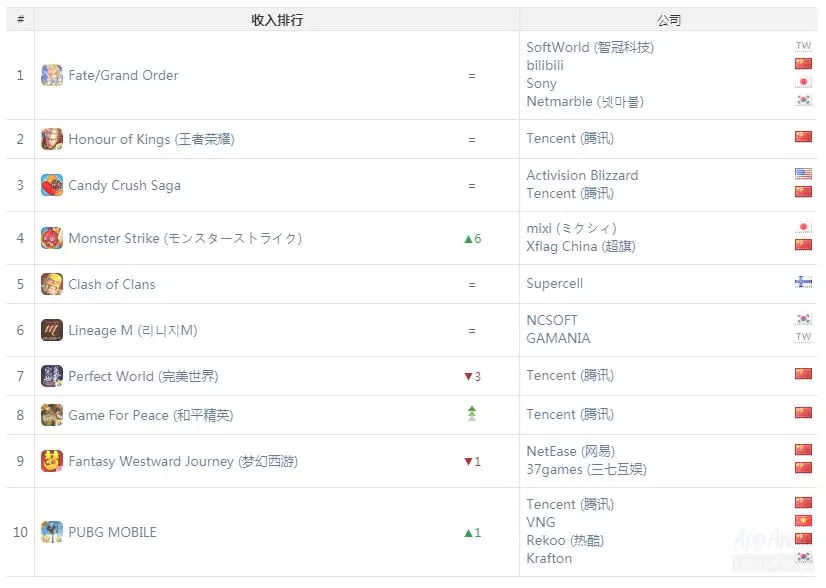Click the Monster Strike game icon

(x=52, y=238)
